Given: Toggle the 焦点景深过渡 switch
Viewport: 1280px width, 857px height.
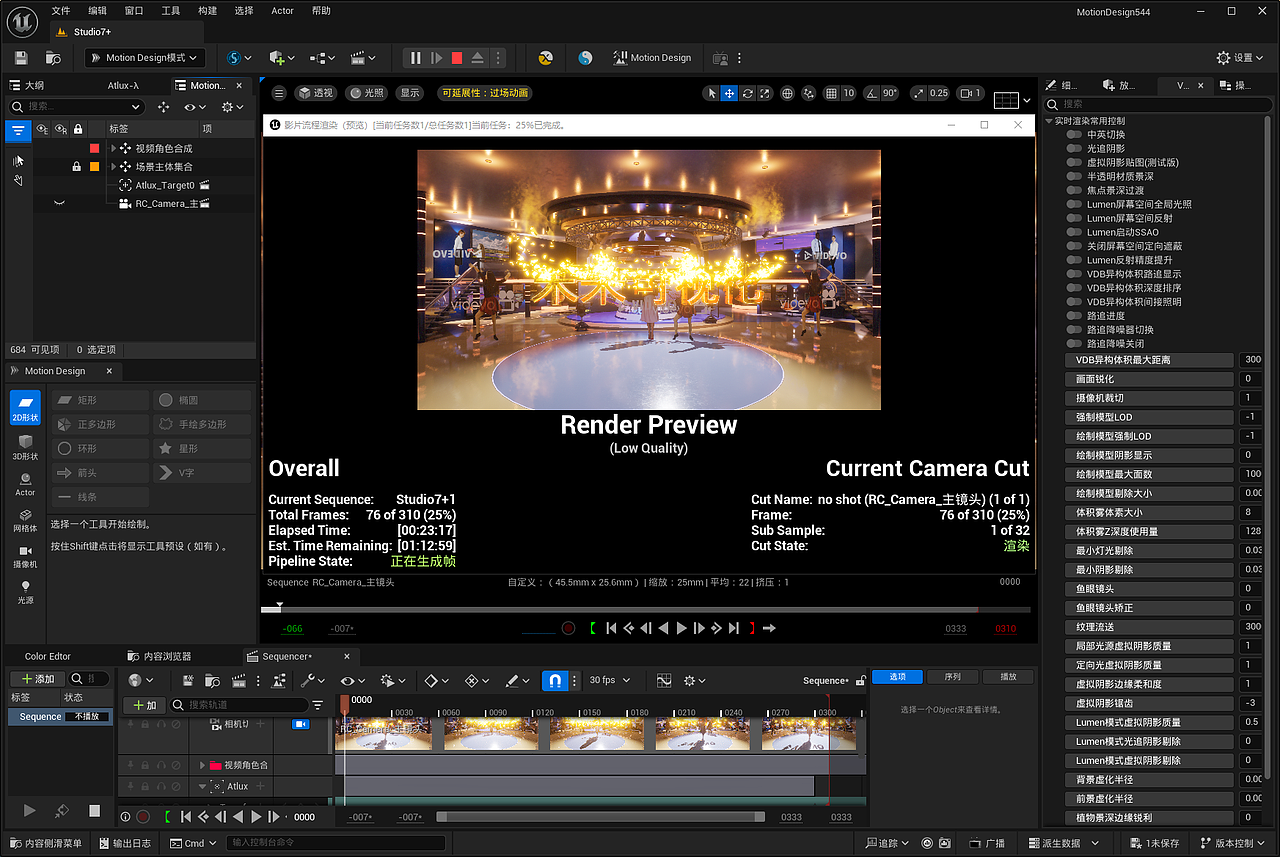Looking at the screenshot, I should point(1074,190).
